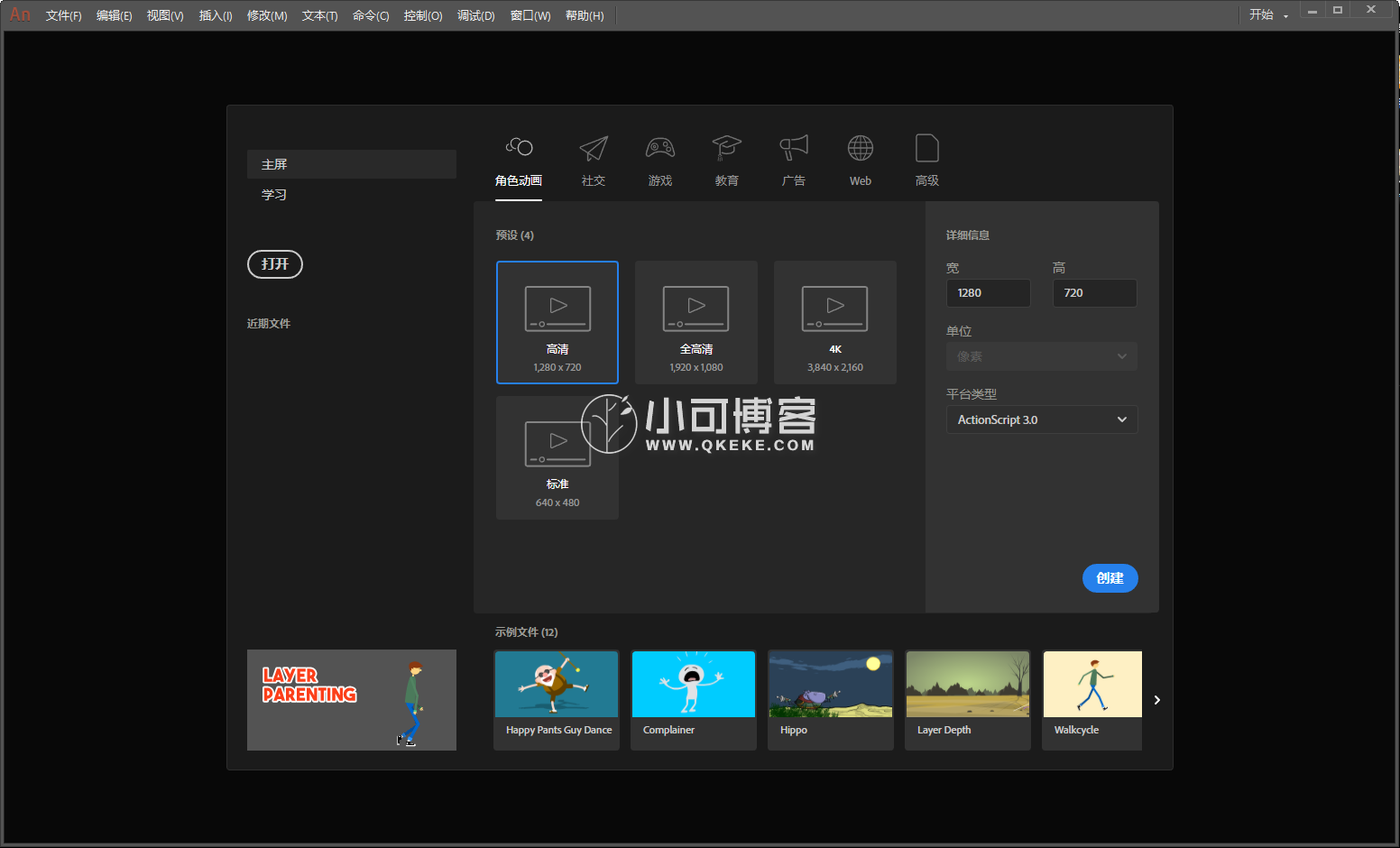1400x848 pixels.
Task: Open the Happy Pants Guy Dance sample
Action: [x=557, y=700]
